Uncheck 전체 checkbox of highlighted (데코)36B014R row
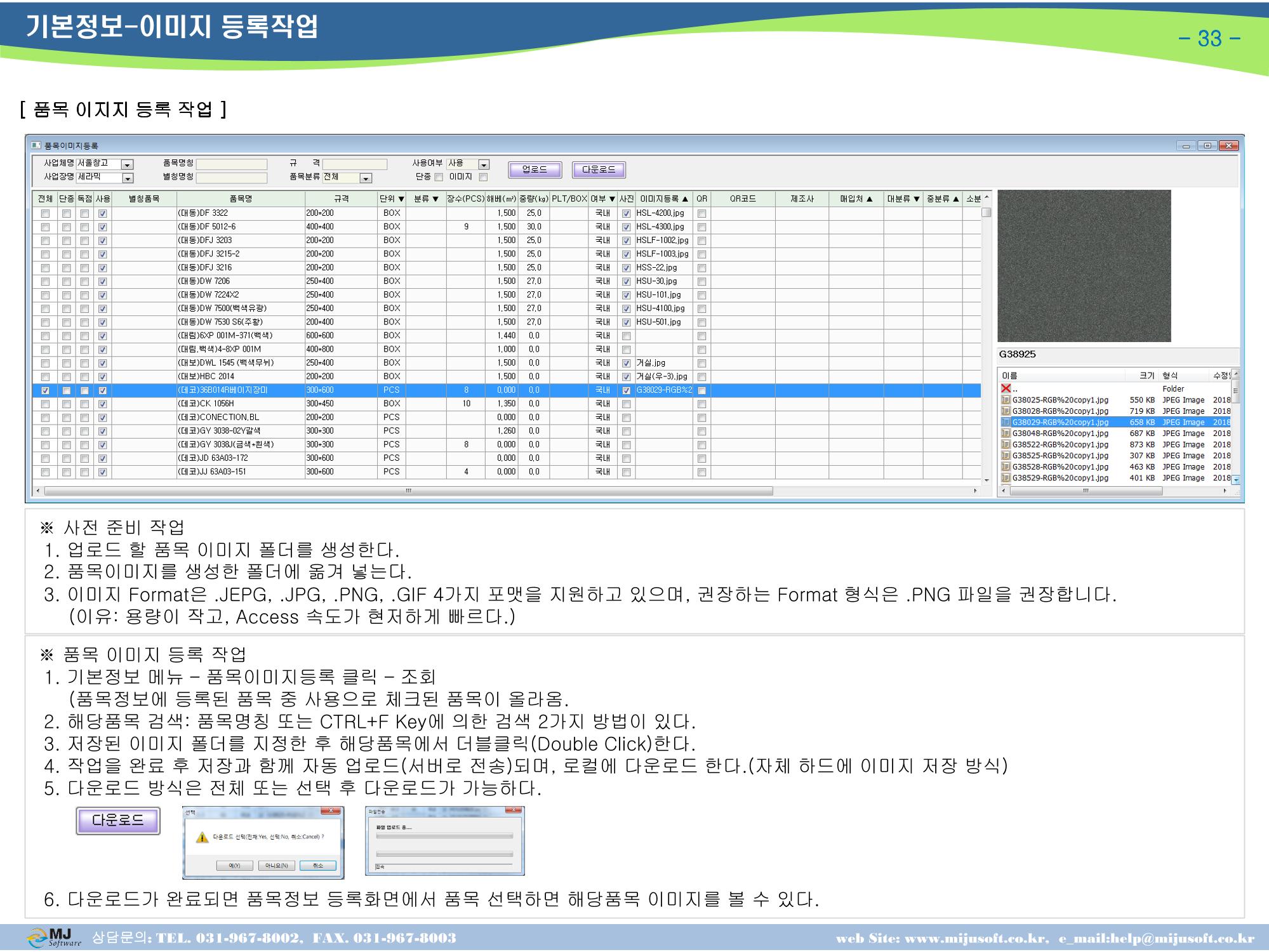Screen dimensions: 1269x952 pyautogui.click(x=45, y=391)
